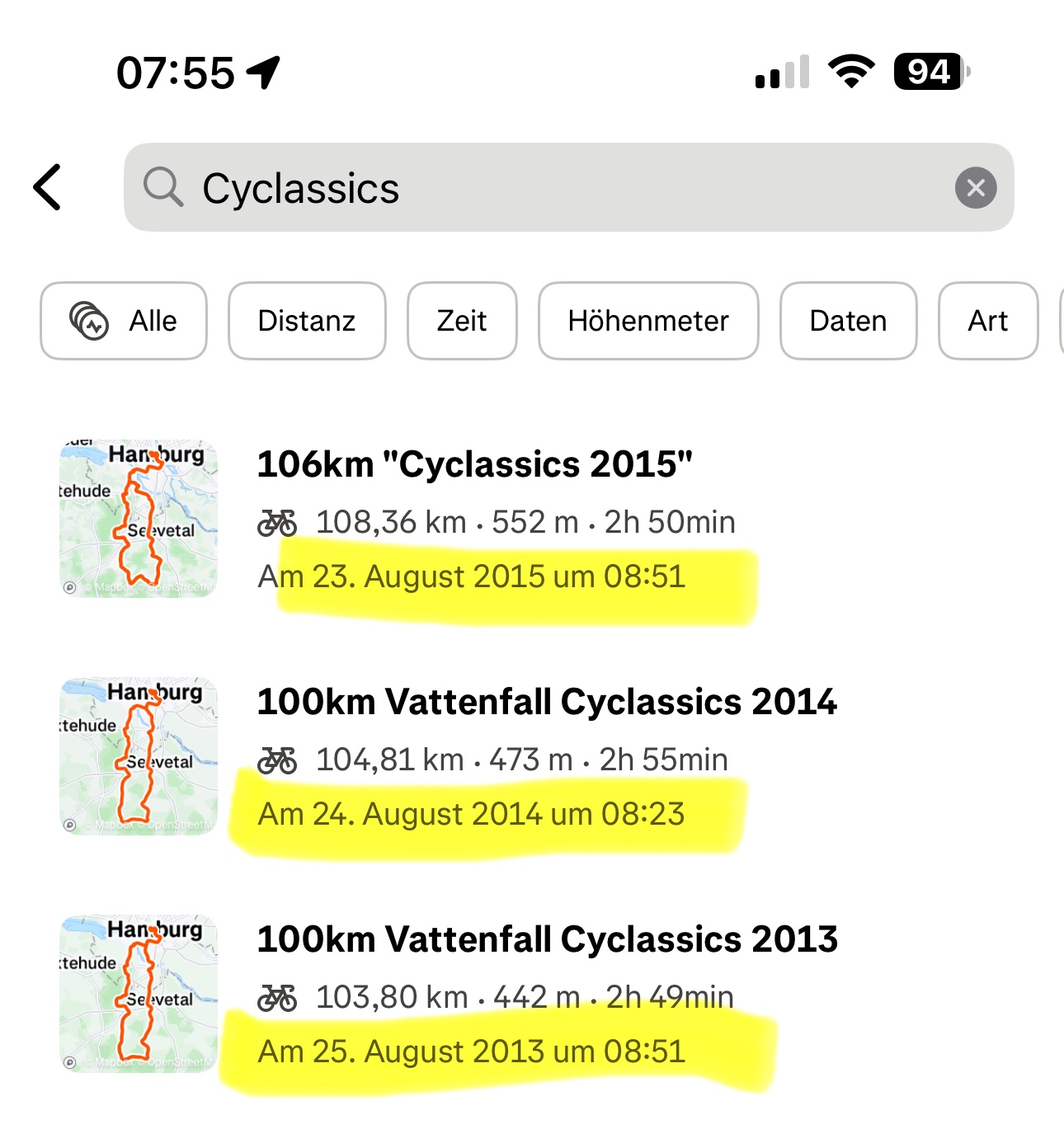Open the Zeit filter
The image size is (1064, 1148).
pos(462,321)
